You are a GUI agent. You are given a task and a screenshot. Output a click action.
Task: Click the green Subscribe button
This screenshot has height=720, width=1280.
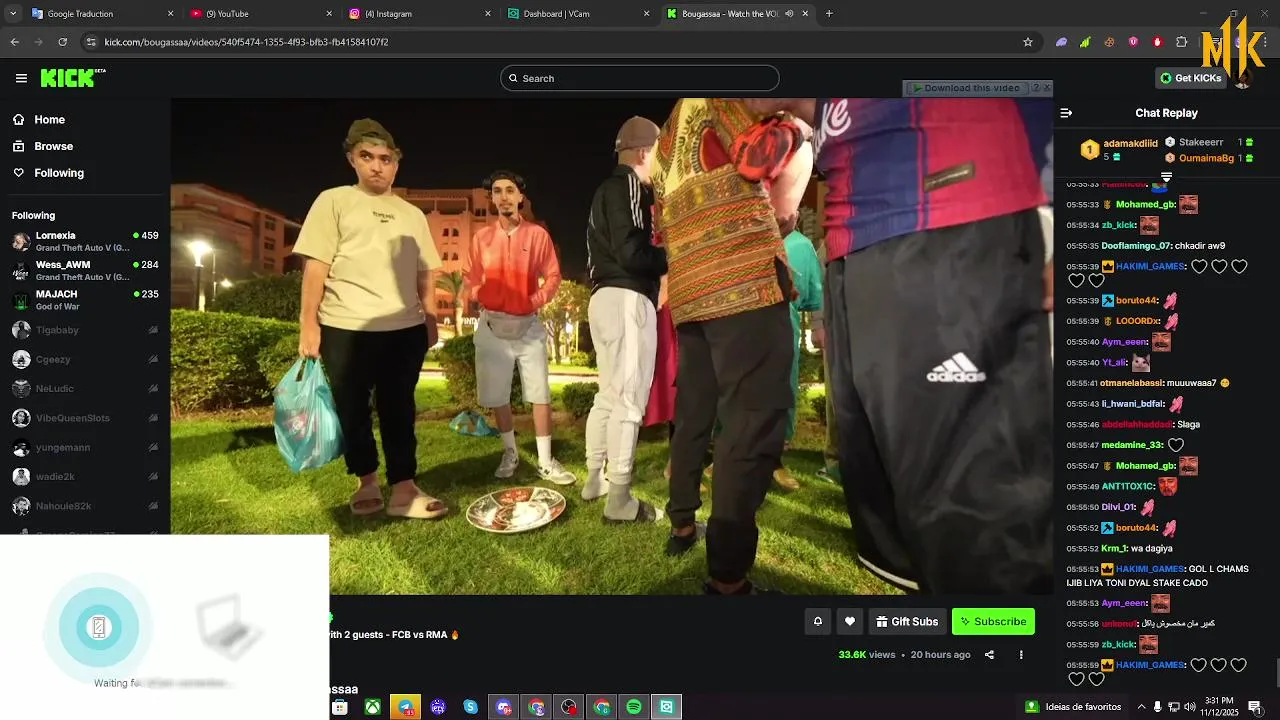(x=993, y=621)
